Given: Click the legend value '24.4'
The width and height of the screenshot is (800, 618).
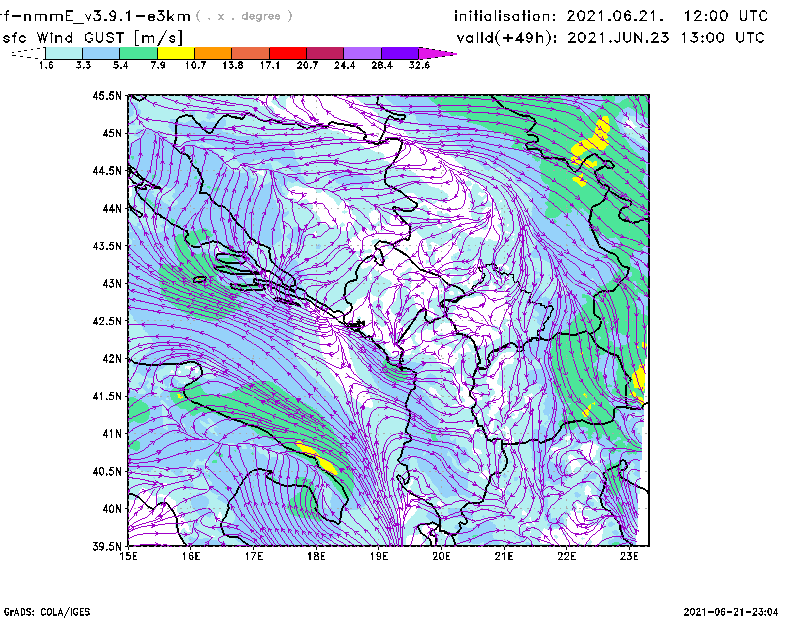Looking at the screenshot, I should (344, 65).
